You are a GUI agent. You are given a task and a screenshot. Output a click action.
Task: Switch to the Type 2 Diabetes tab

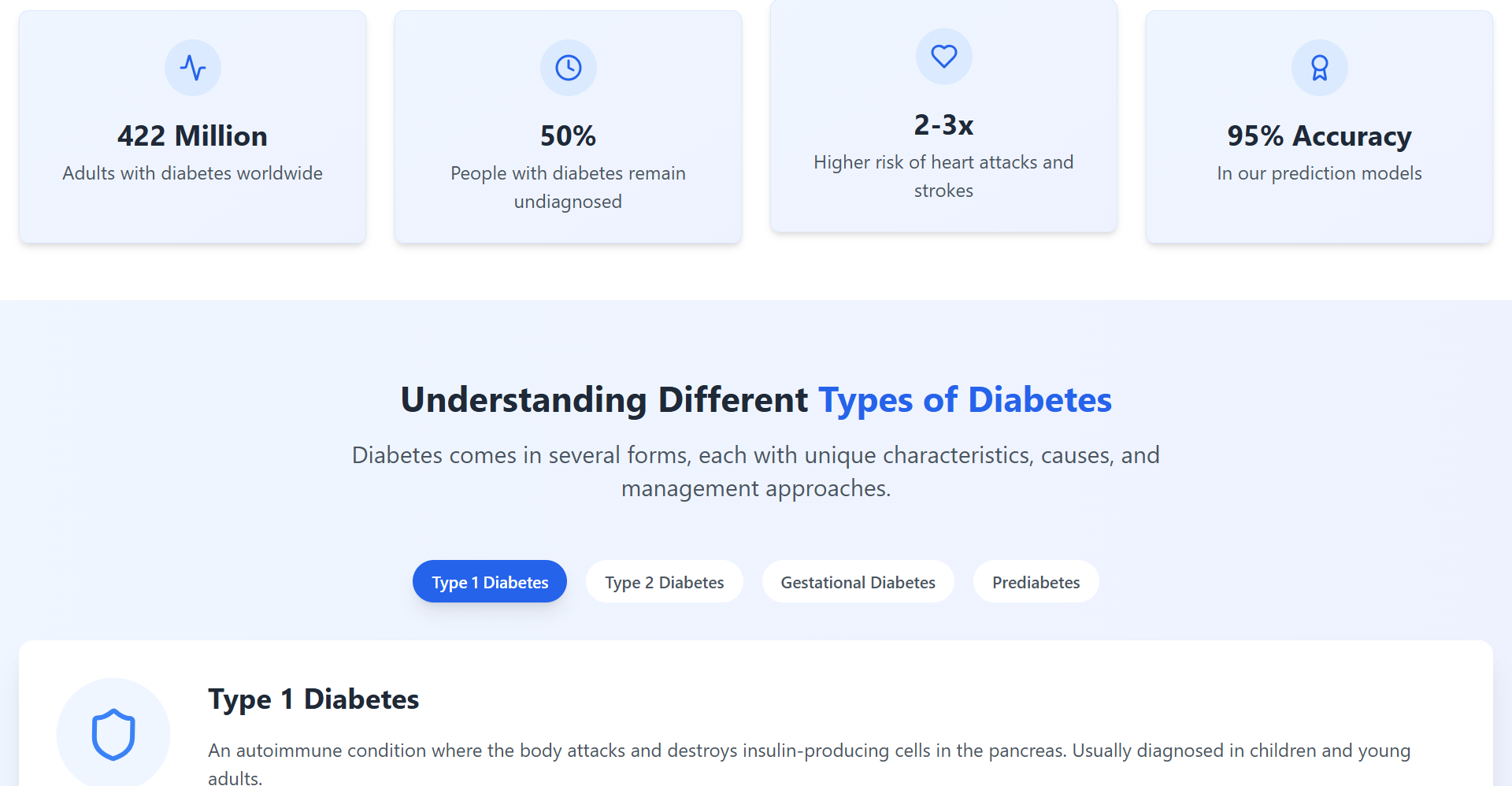(x=665, y=581)
